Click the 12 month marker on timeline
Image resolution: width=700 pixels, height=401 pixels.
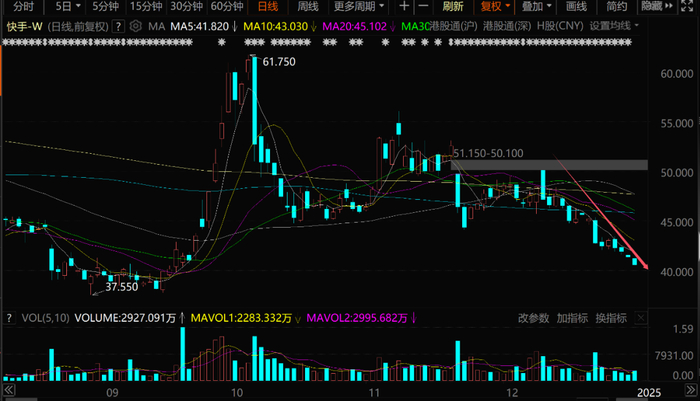[x=512, y=393]
